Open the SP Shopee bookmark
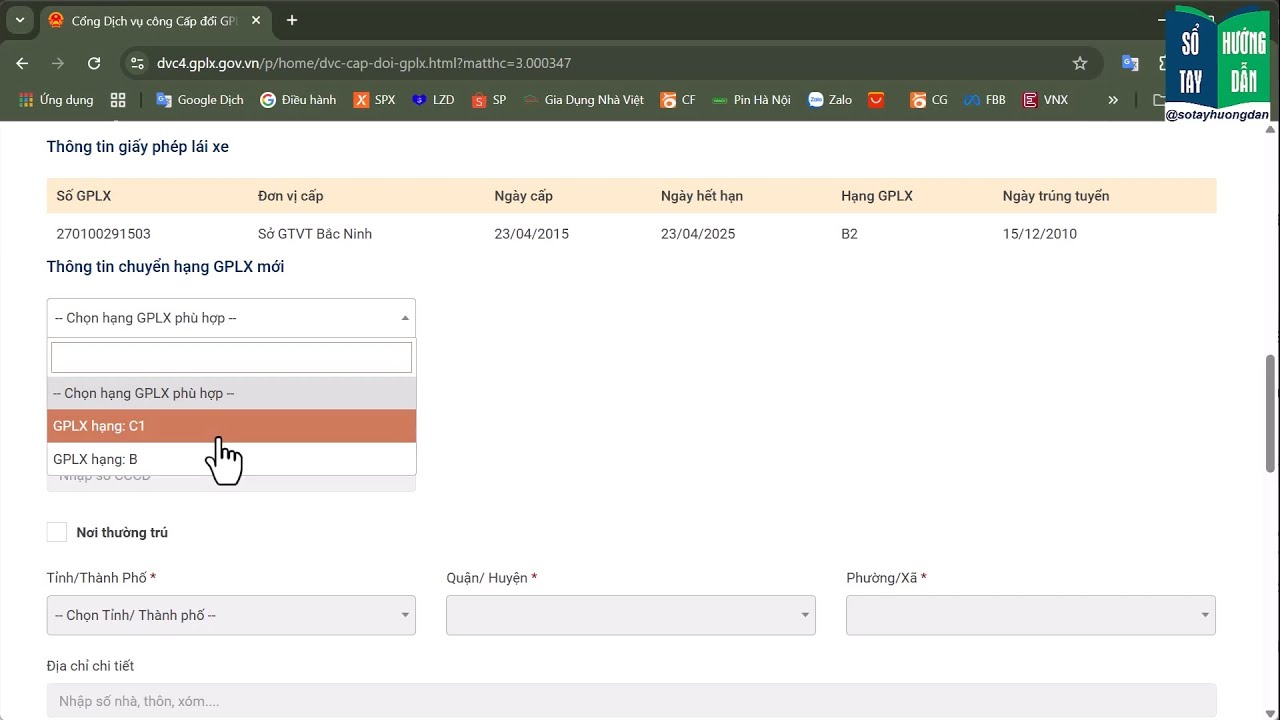Screen dimensions: 1280x720 tap(489, 100)
